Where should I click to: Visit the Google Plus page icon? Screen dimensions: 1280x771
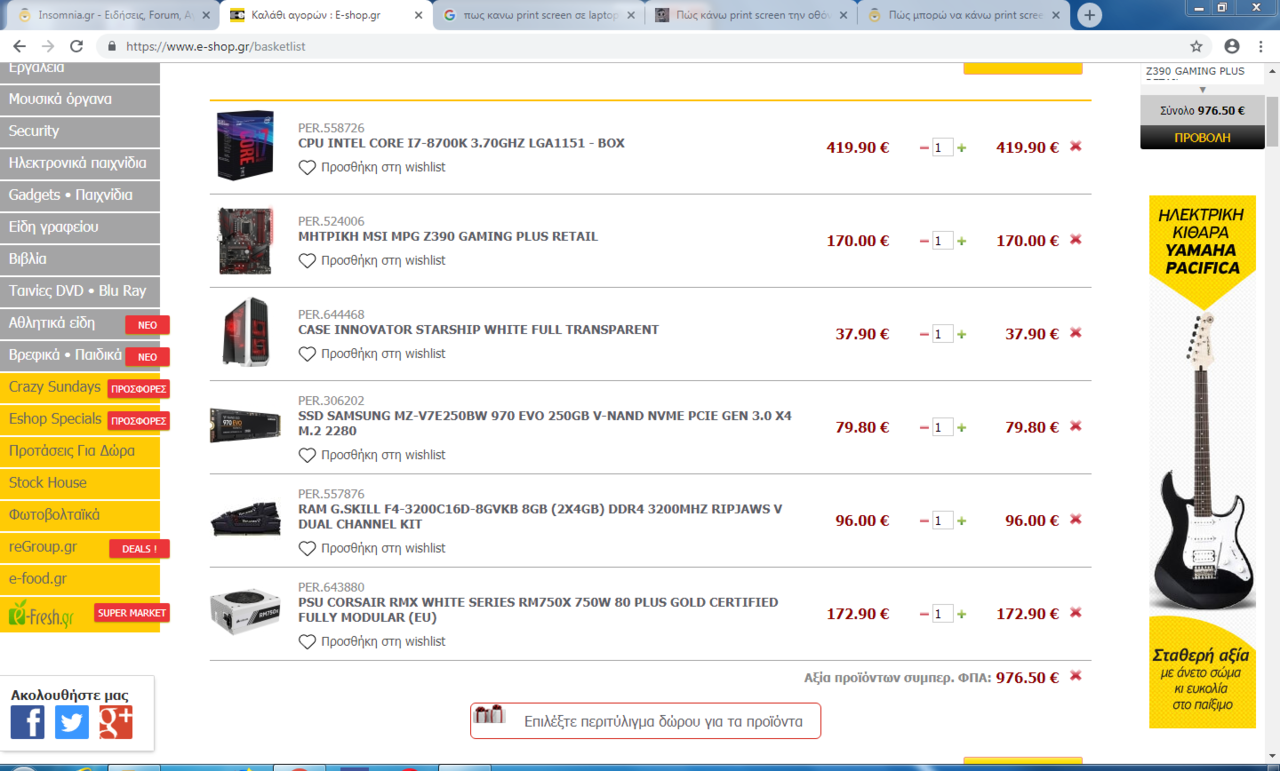pos(115,721)
